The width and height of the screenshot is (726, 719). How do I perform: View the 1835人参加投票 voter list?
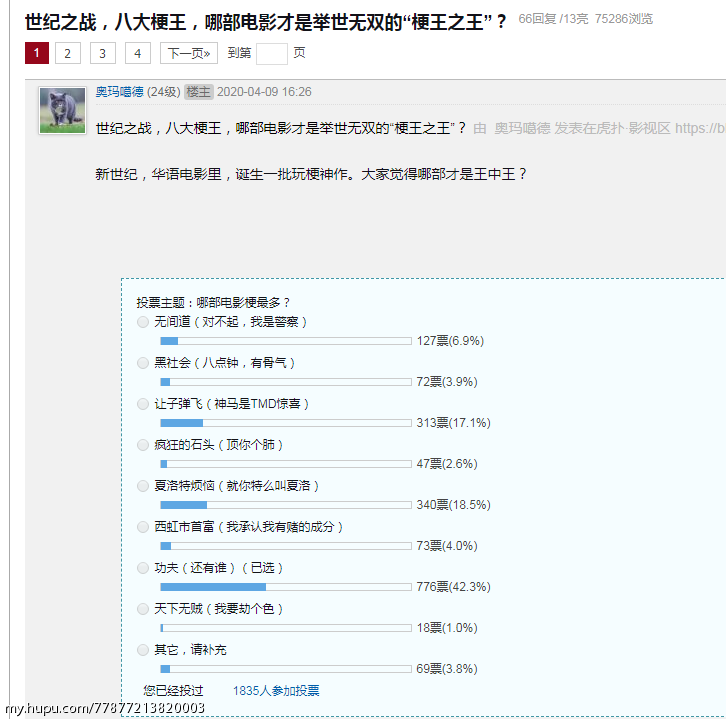[276, 691]
